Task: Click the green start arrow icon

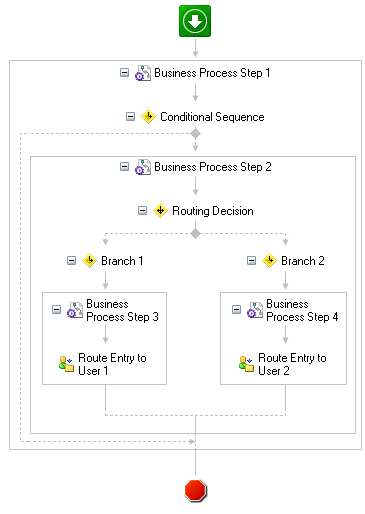Action: pyautogui.click(x=195, y=21)
